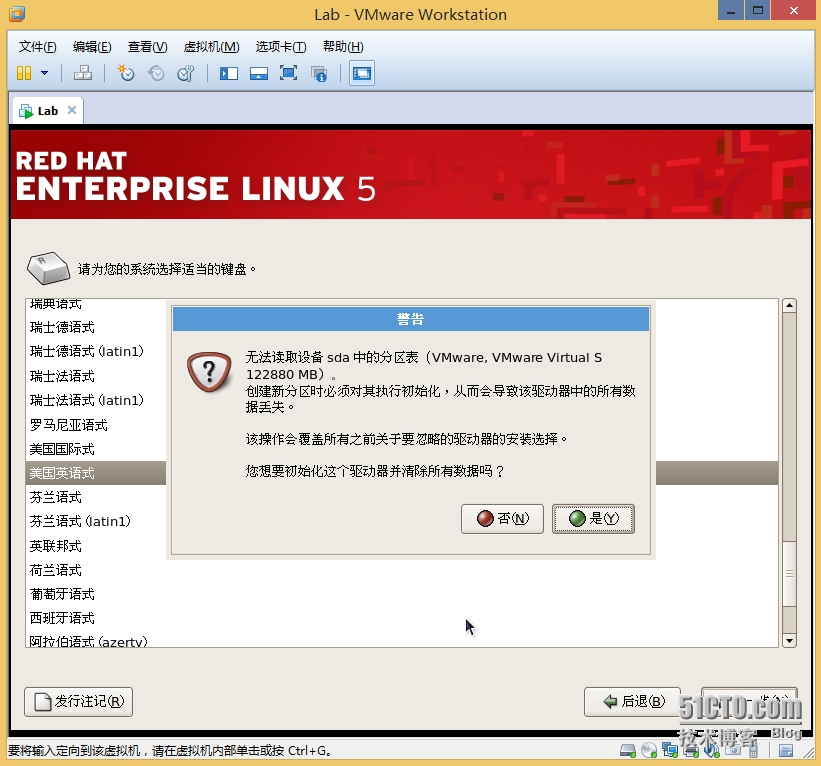This screenshot has width=821, height=766.
Task: Click revert to snapshot icon
Action: 156,73
